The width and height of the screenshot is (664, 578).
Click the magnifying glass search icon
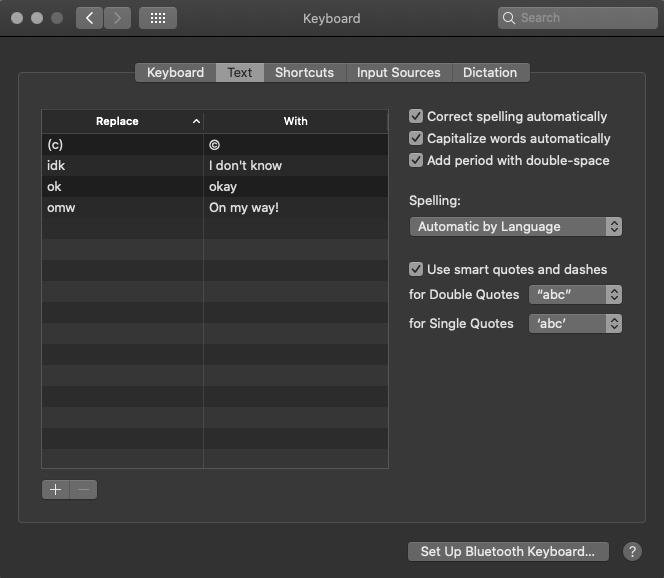tap(509, 18)
